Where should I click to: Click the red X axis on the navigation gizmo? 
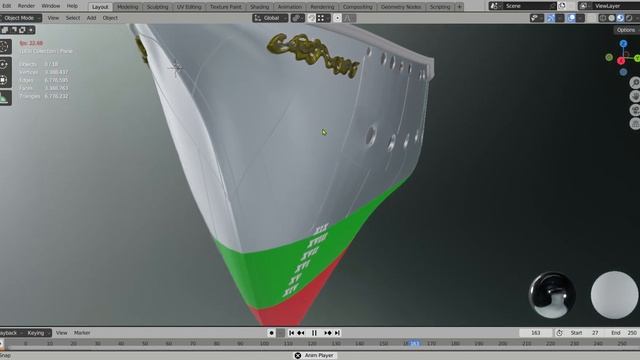[621, 61]
